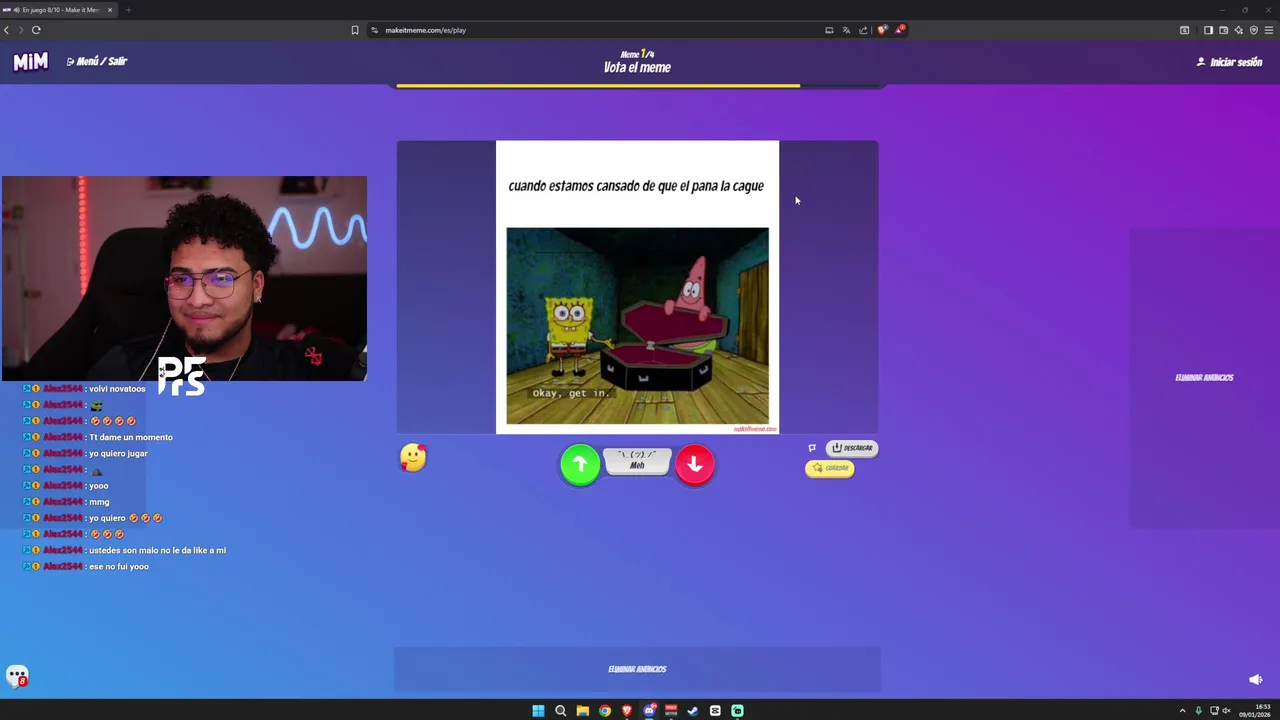Click chat message 'volvi novatoos'
The width and height of the screenshot is (1280, 720).
pos(117,389)
